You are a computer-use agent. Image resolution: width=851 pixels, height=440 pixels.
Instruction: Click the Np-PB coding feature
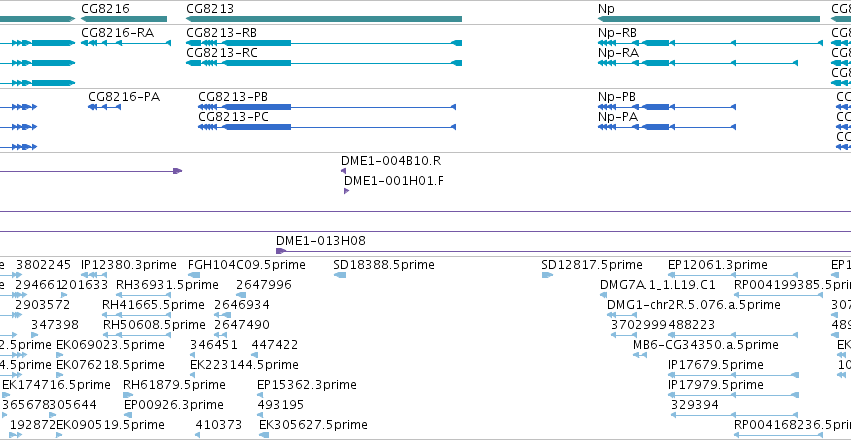point(667,107)
